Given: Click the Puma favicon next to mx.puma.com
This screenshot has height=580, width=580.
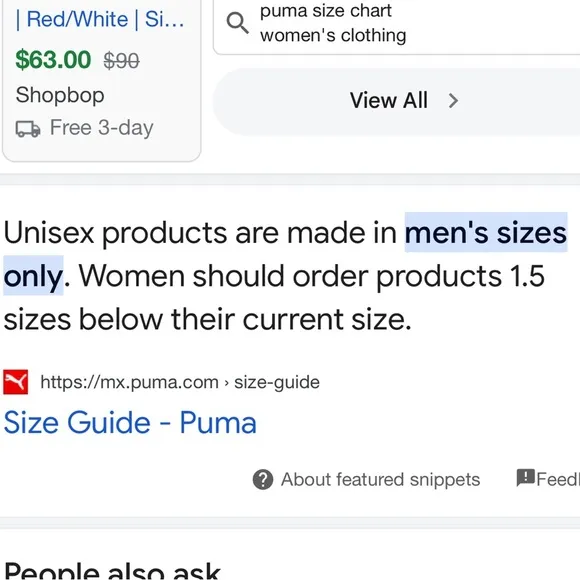Looking at the screenshot, I should [x=16, y=382].
